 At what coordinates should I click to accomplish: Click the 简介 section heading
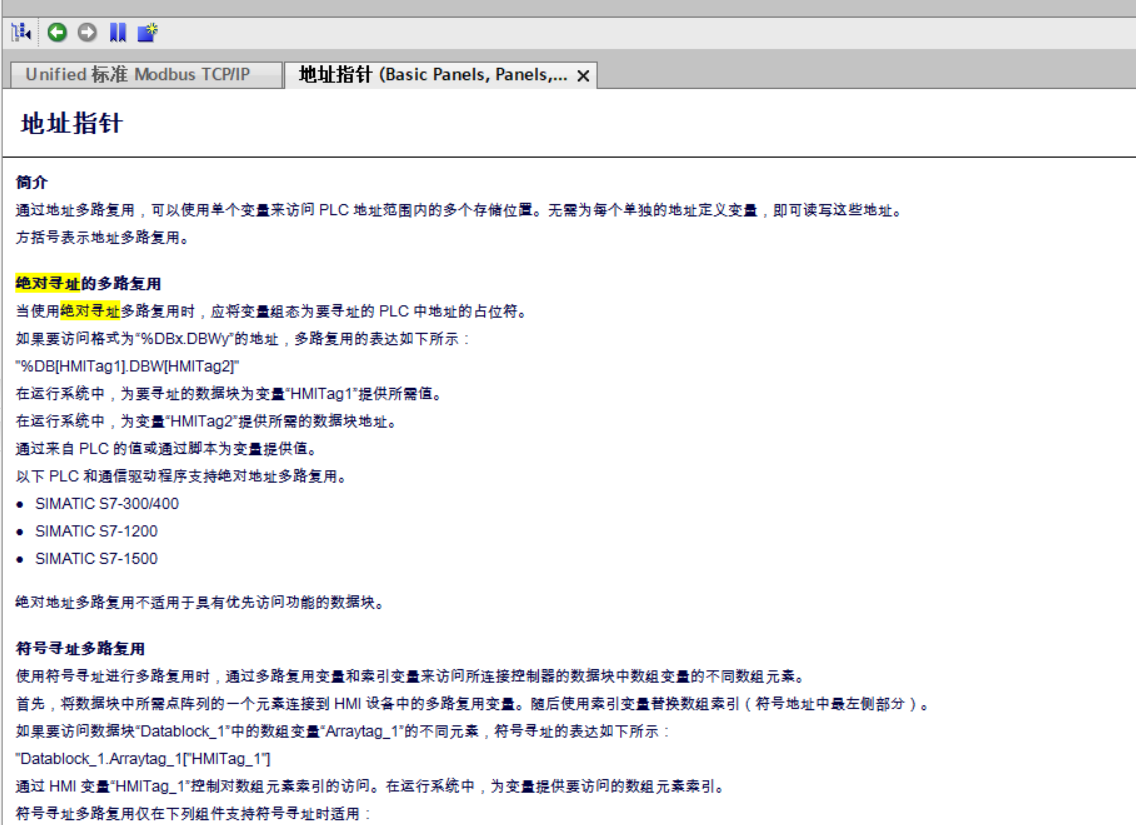click(x=31, y=182)
